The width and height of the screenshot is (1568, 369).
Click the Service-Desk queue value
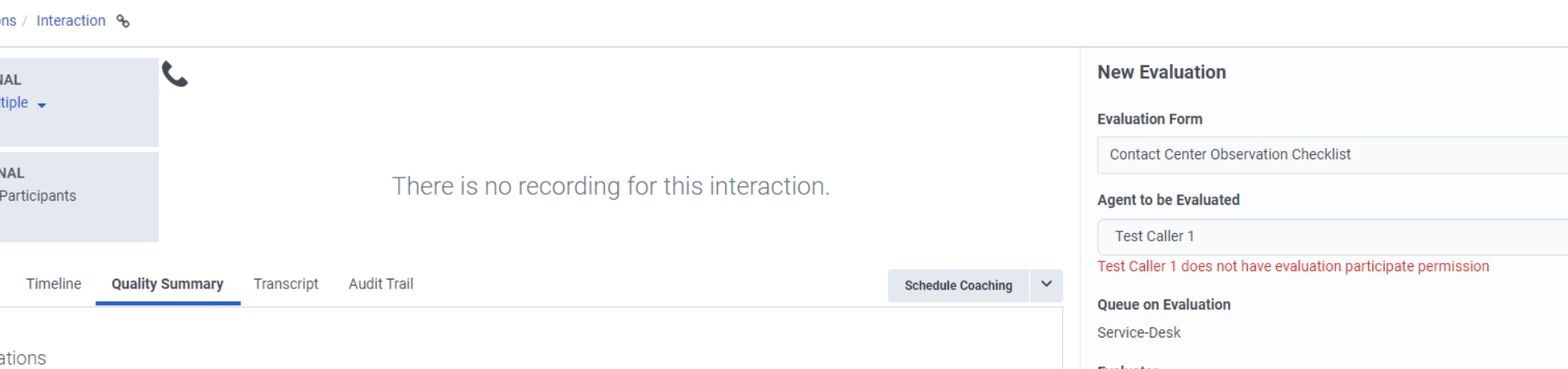click(1138, 333)
